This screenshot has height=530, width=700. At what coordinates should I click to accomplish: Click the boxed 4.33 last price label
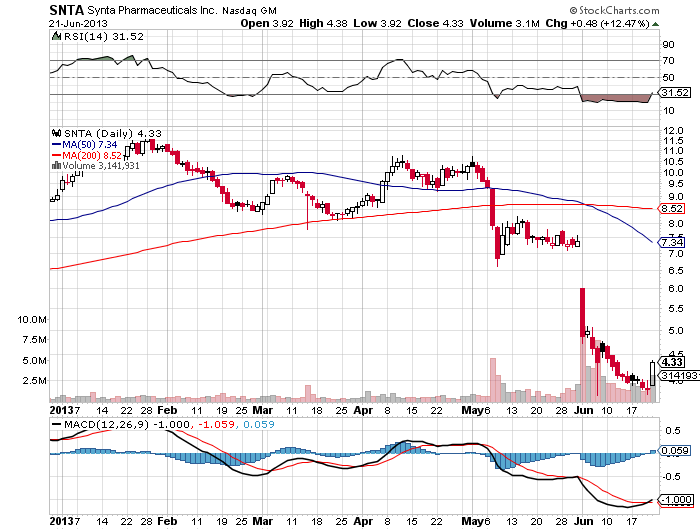click(x=672, y=362)
